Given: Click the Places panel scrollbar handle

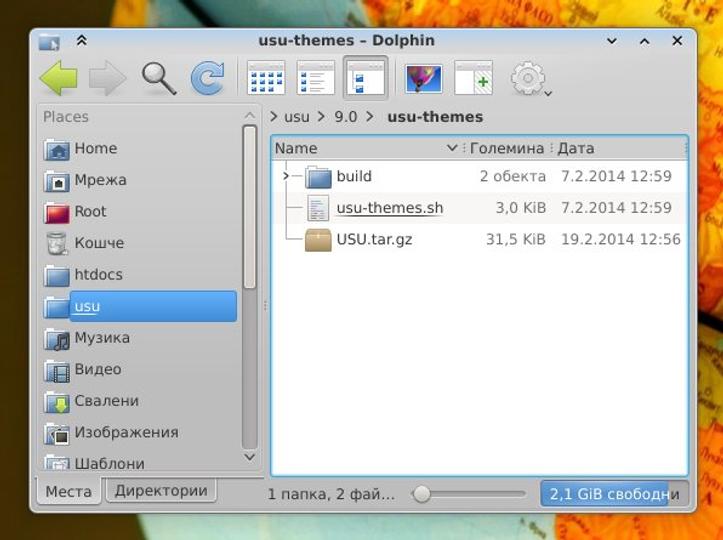Looking at the screenshot, I should [249, 208].
